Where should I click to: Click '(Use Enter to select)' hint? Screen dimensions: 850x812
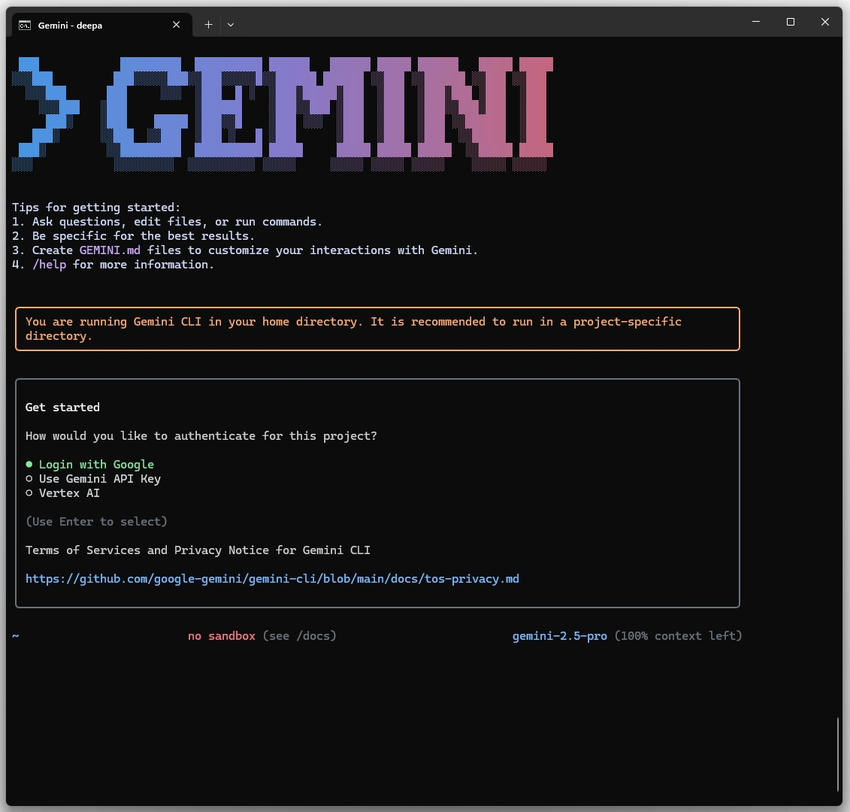tap(96, 521)
